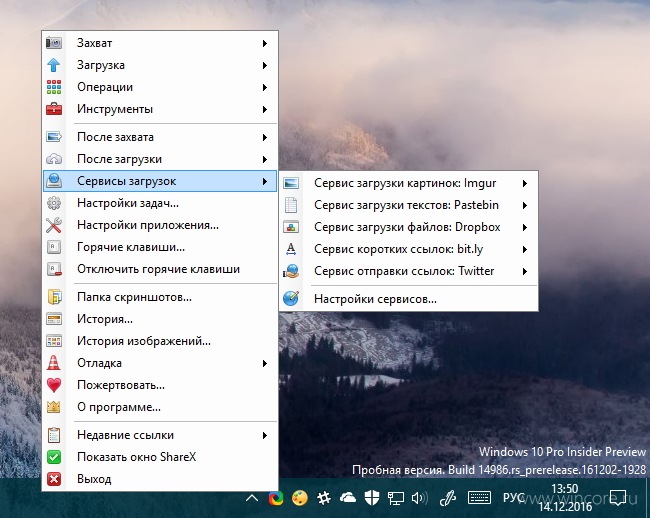Expand the Twitter link sharing arrow
The height and width of the screenshot is (518, 650).
pyautogui.click(x=525, y=271)
